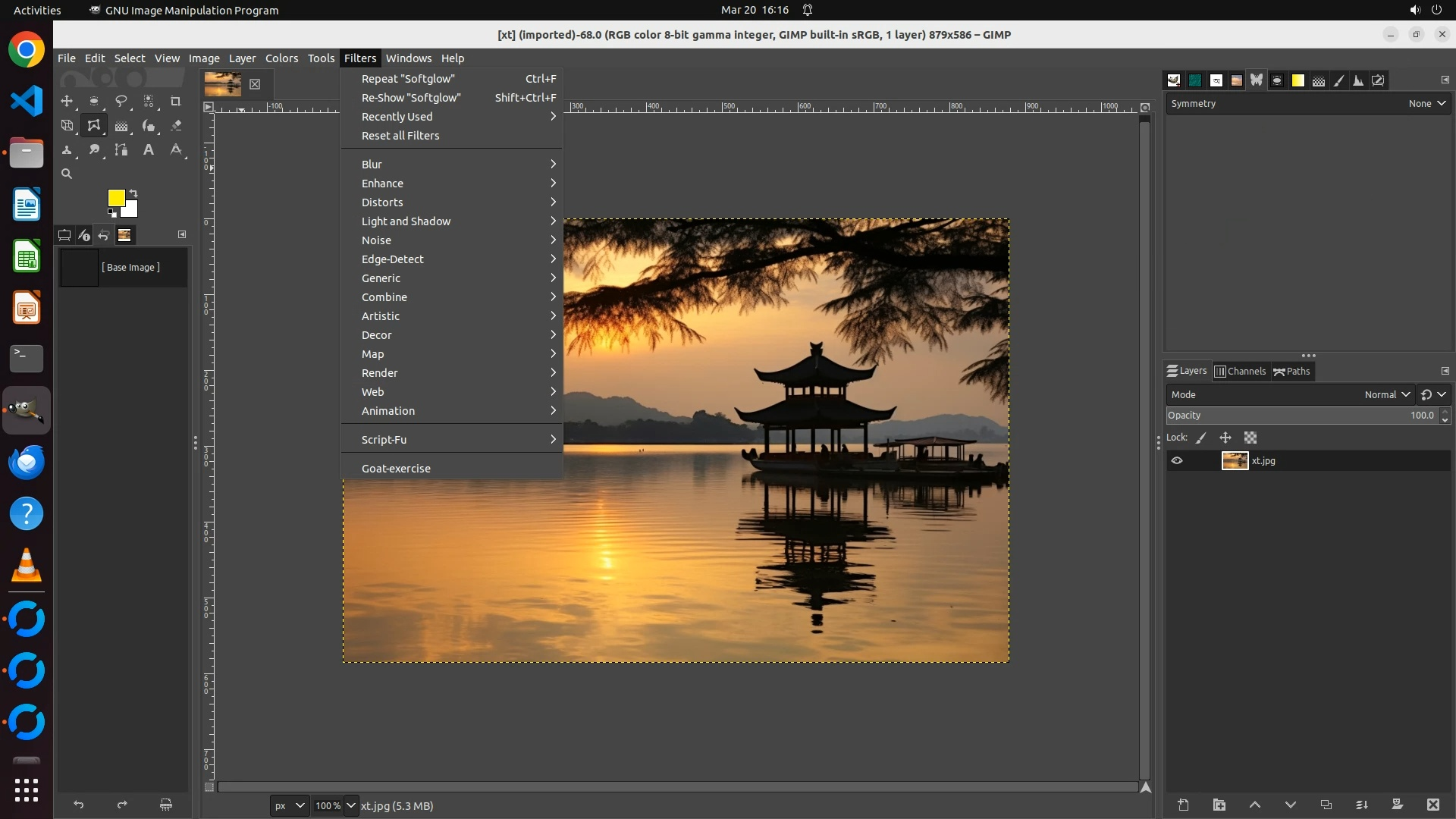This screenshot has width=1456, height=819.
Task: Click Reset all Filters entry
Action: pyautogui.click(x=400, y=136)
